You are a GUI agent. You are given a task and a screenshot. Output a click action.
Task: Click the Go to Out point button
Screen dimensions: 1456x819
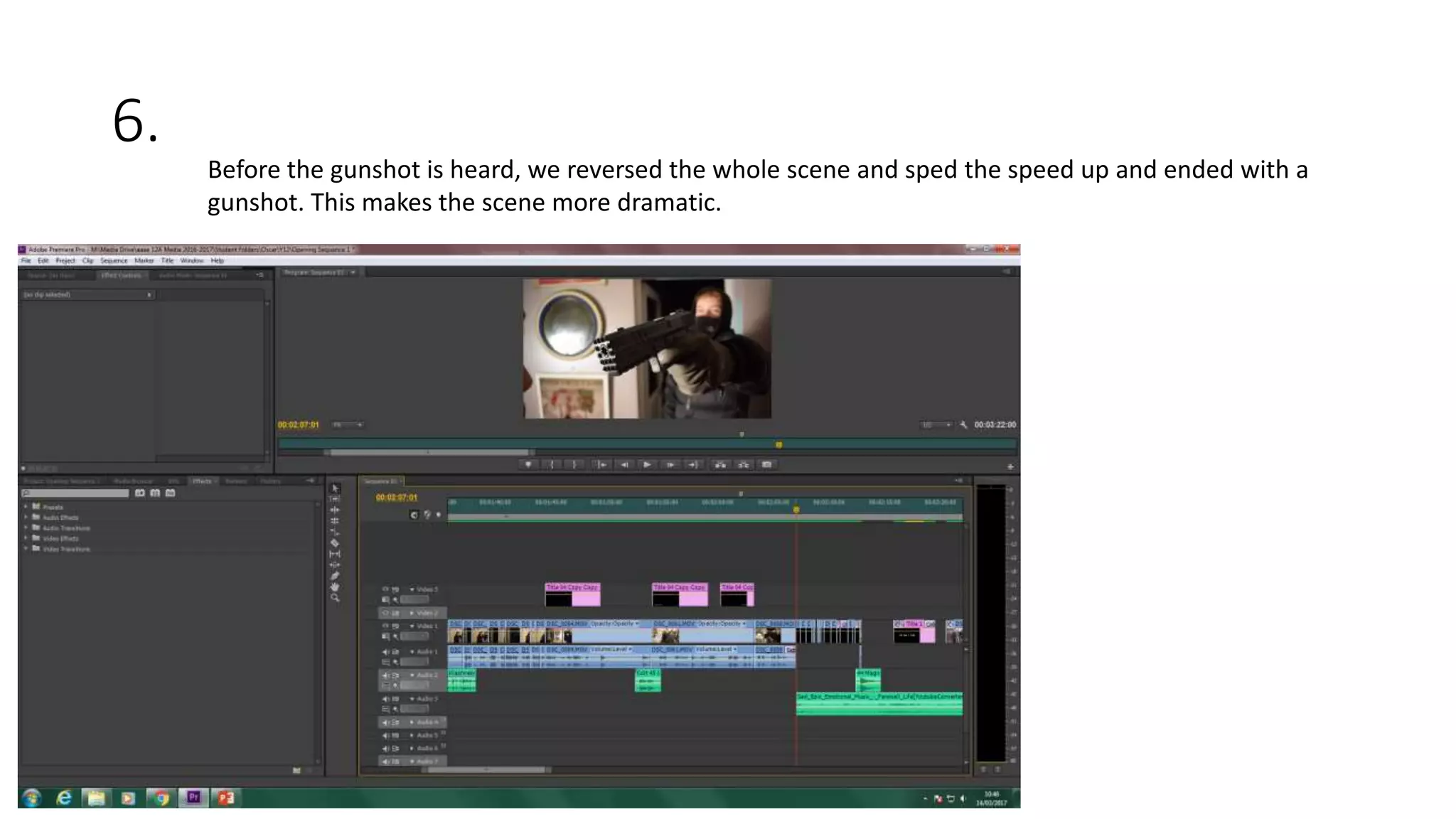point(692,465)
